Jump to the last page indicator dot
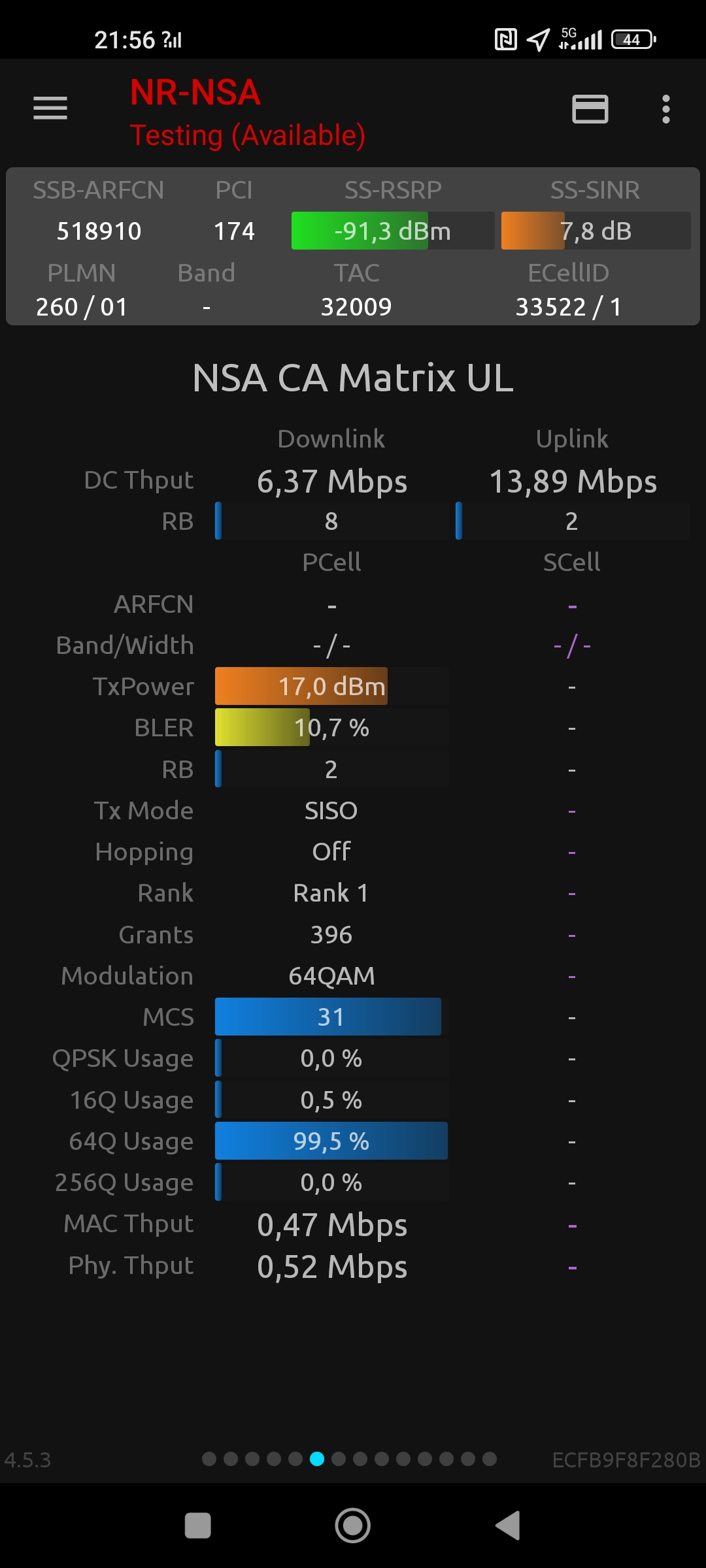 490,1459
